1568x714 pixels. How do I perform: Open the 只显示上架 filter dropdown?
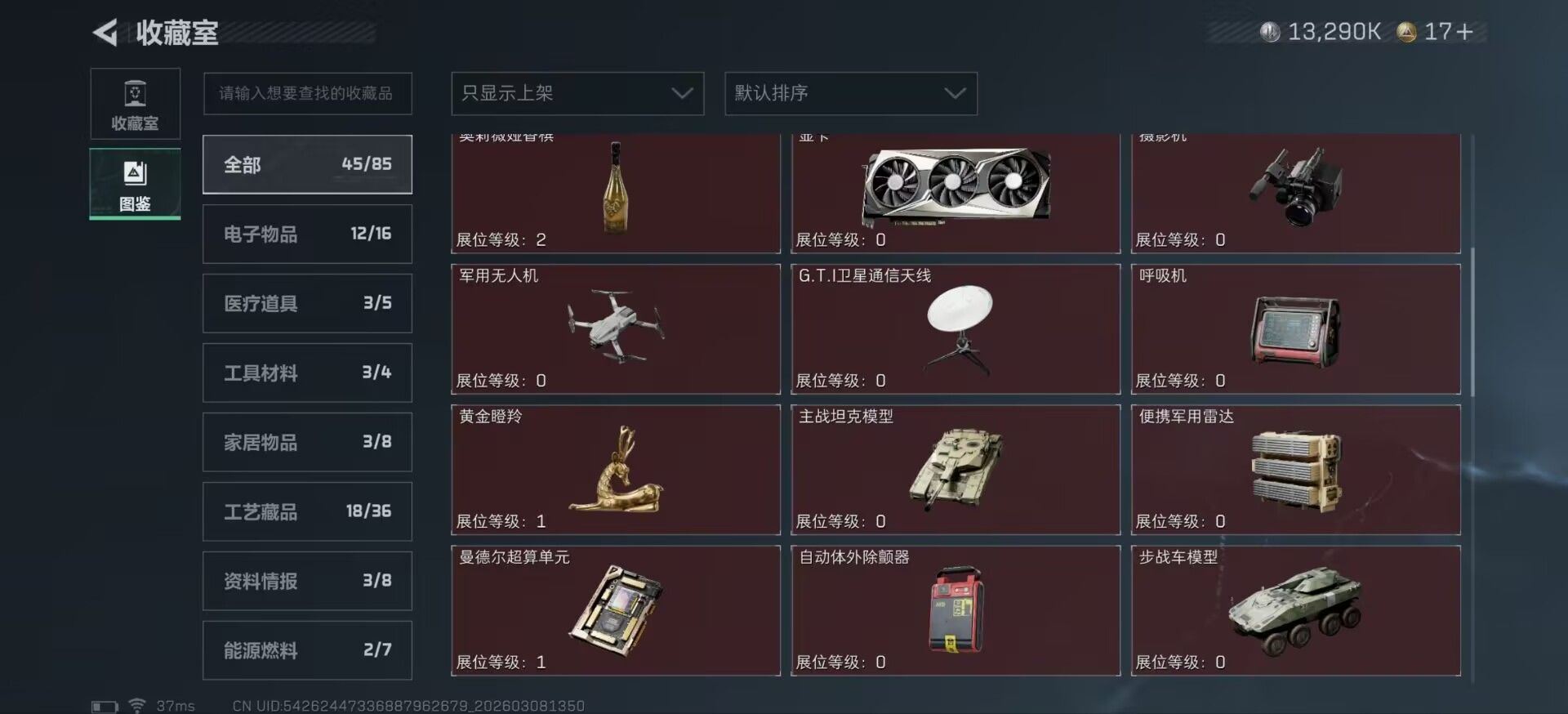tap(577, 93)
